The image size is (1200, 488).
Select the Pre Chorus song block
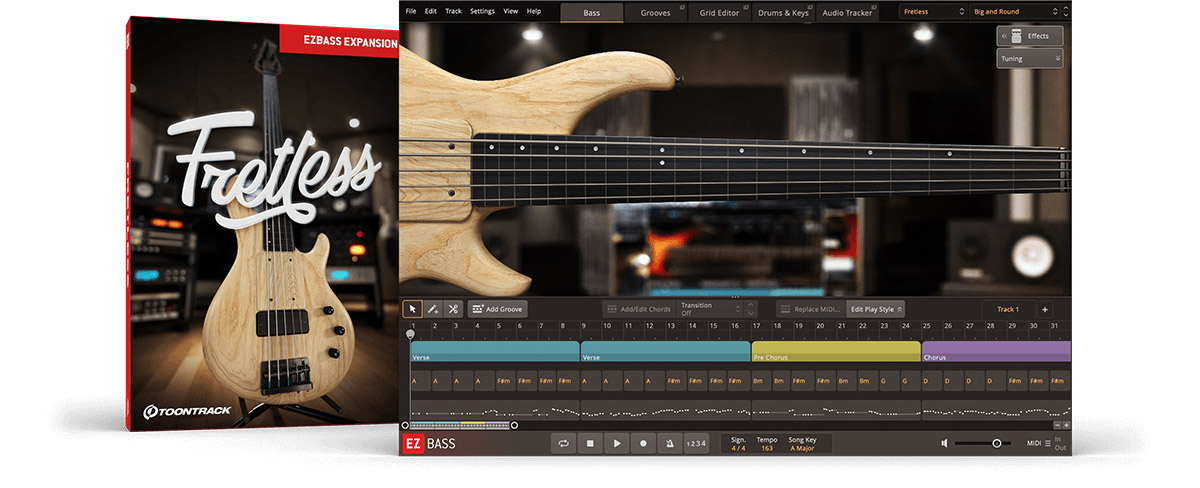coord(836,352)
